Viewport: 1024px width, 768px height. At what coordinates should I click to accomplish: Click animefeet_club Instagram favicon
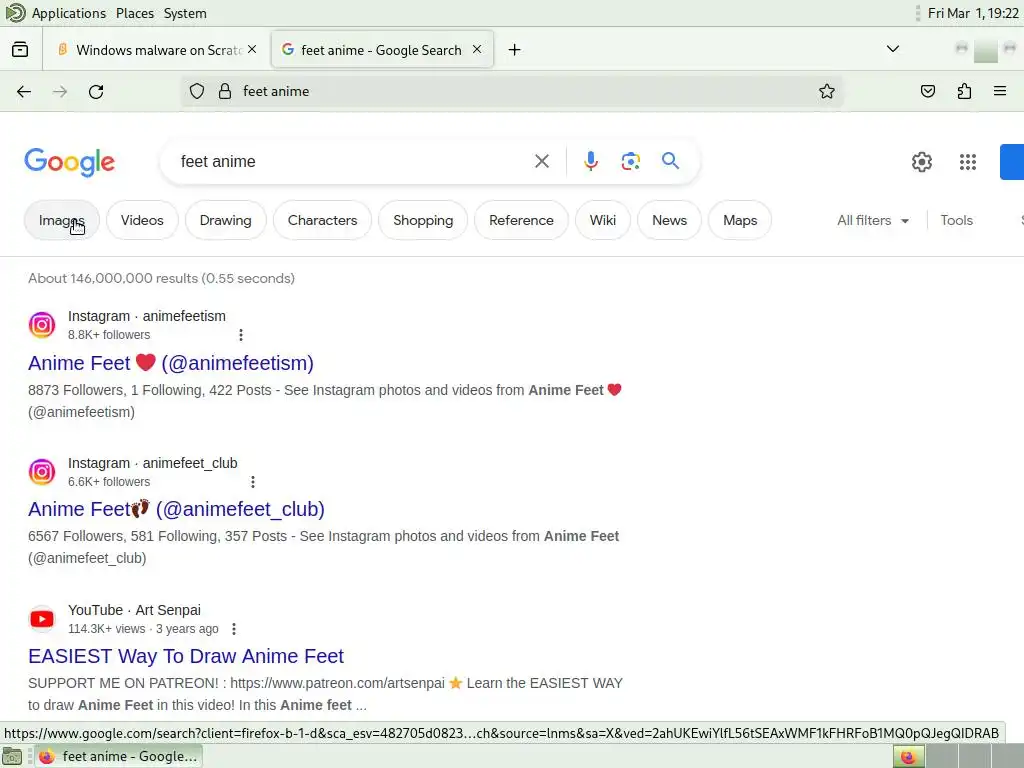42,472
